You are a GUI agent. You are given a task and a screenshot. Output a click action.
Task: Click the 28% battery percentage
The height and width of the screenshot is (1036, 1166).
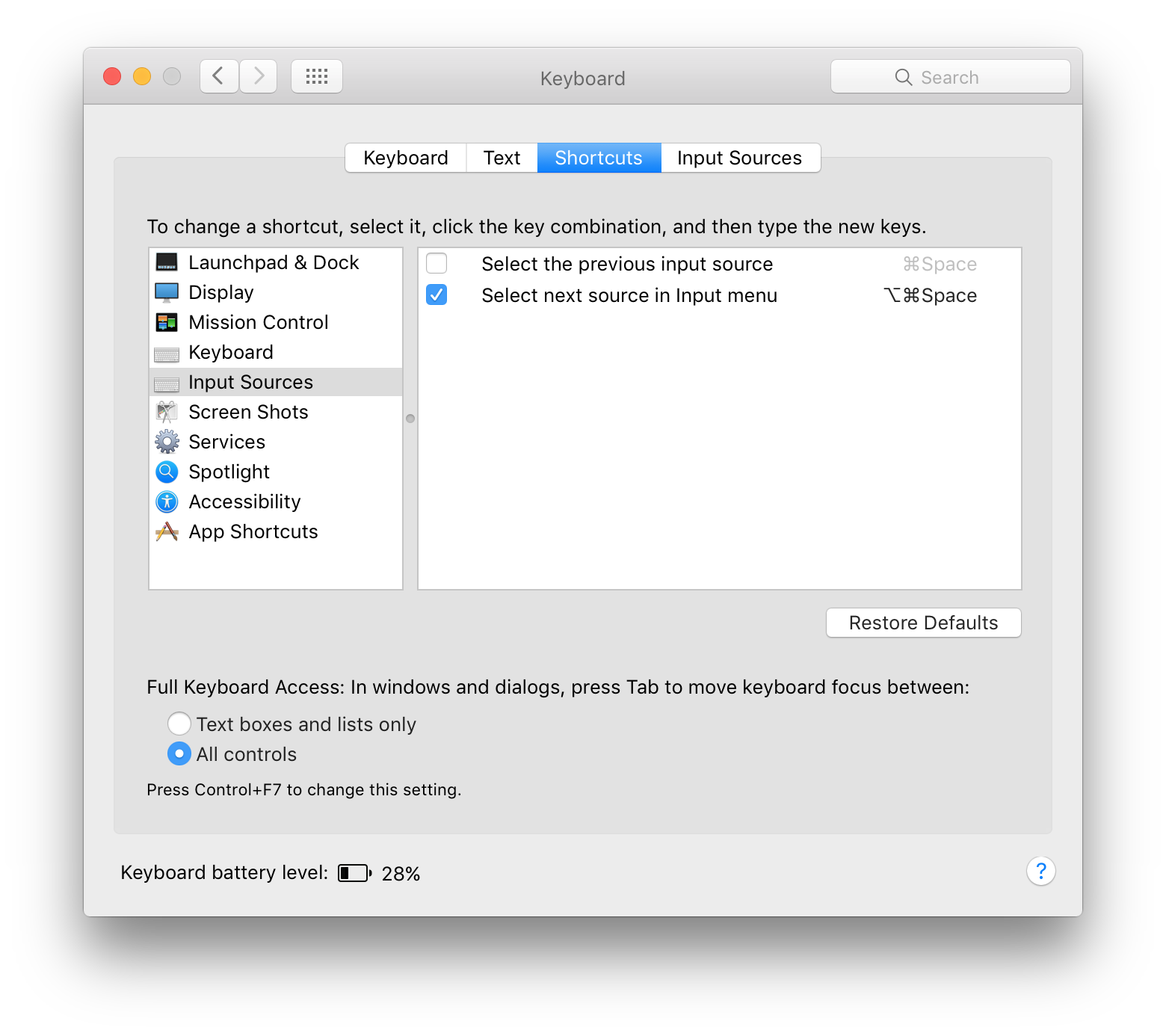coord(401,874)
